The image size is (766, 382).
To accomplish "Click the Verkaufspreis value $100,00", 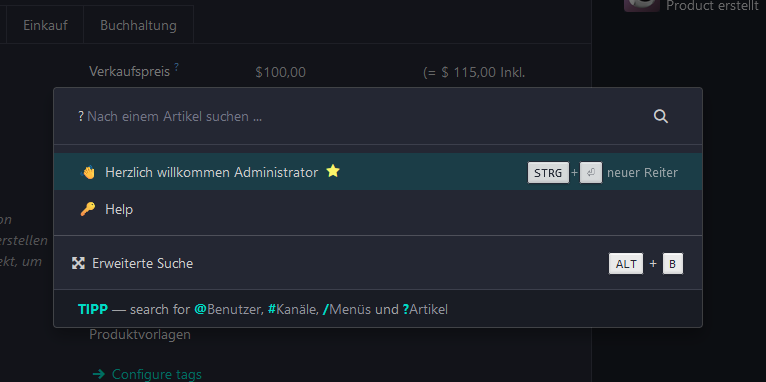I will click(x=280, y=72).
